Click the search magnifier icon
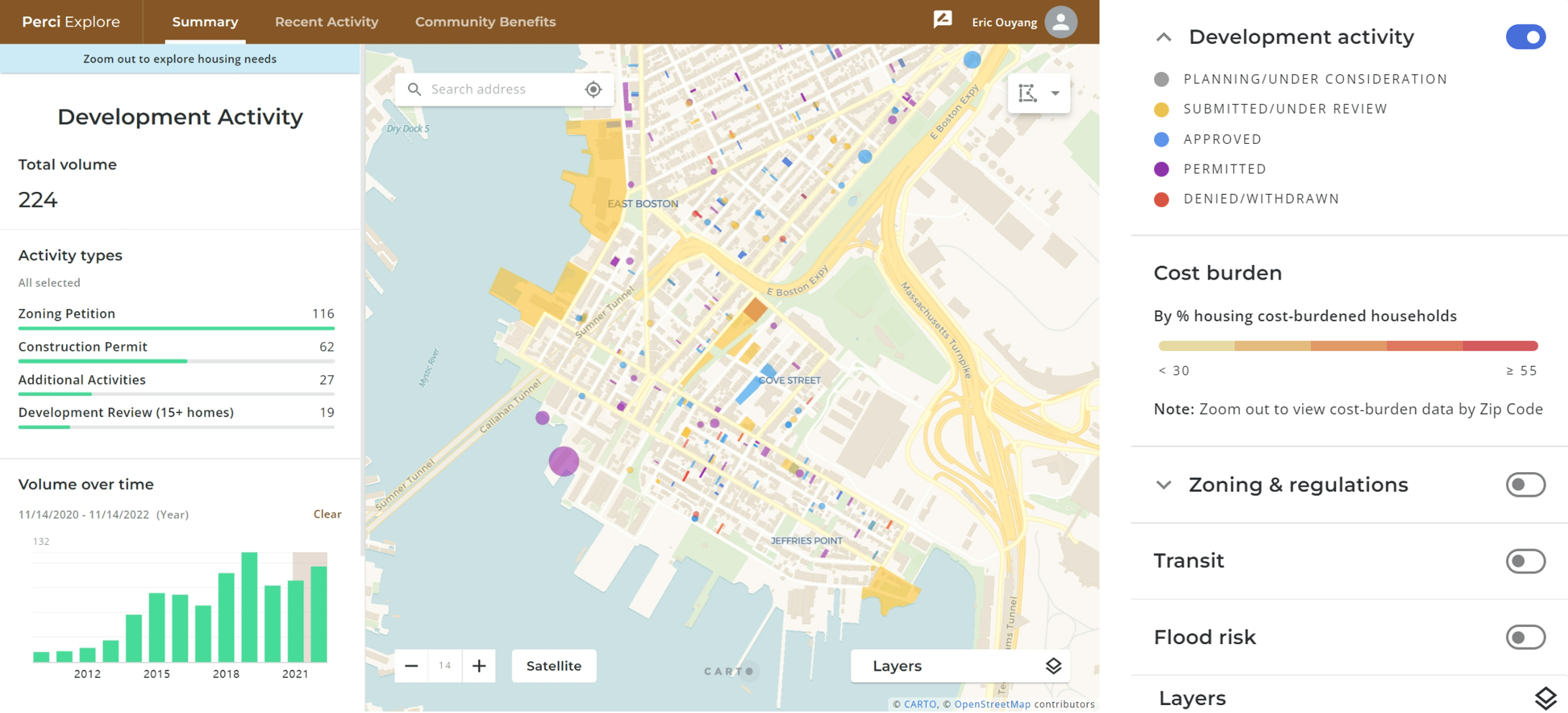The image size is (1568, 713). (x=415, y=89)
